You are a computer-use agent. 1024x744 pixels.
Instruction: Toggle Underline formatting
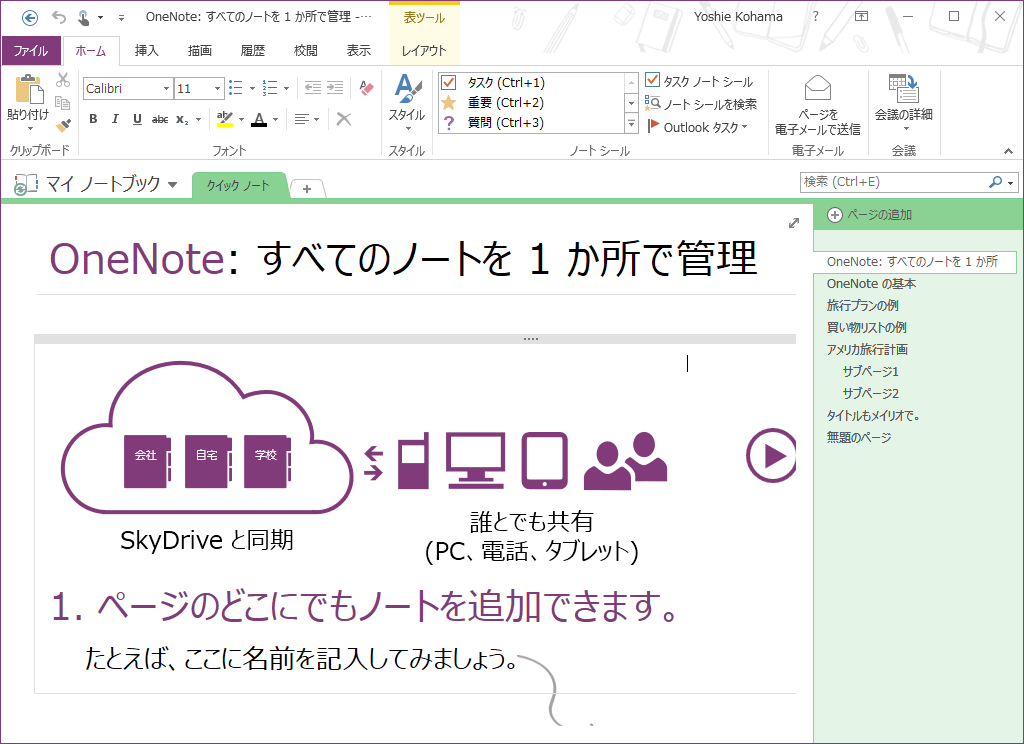[x=137, y=119]
